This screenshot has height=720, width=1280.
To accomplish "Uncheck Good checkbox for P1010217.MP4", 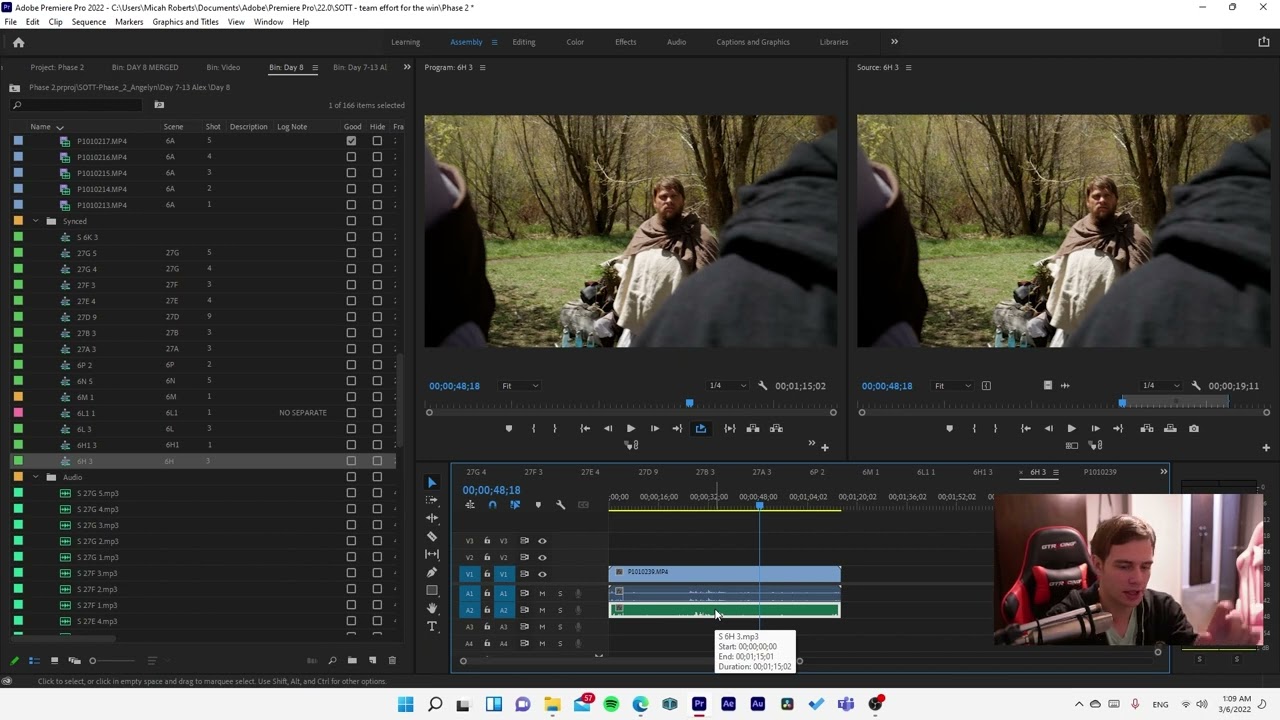I will click(x=351, y=141).
